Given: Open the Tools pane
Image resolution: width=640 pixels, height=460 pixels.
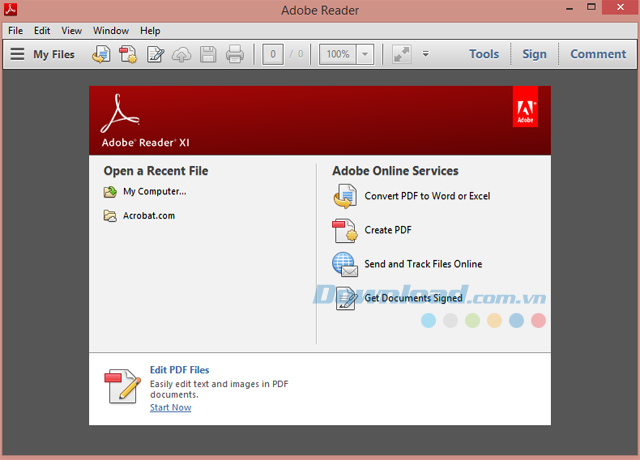Looking at the screenshot, I should pyautogui.click(x=484, y=54).
